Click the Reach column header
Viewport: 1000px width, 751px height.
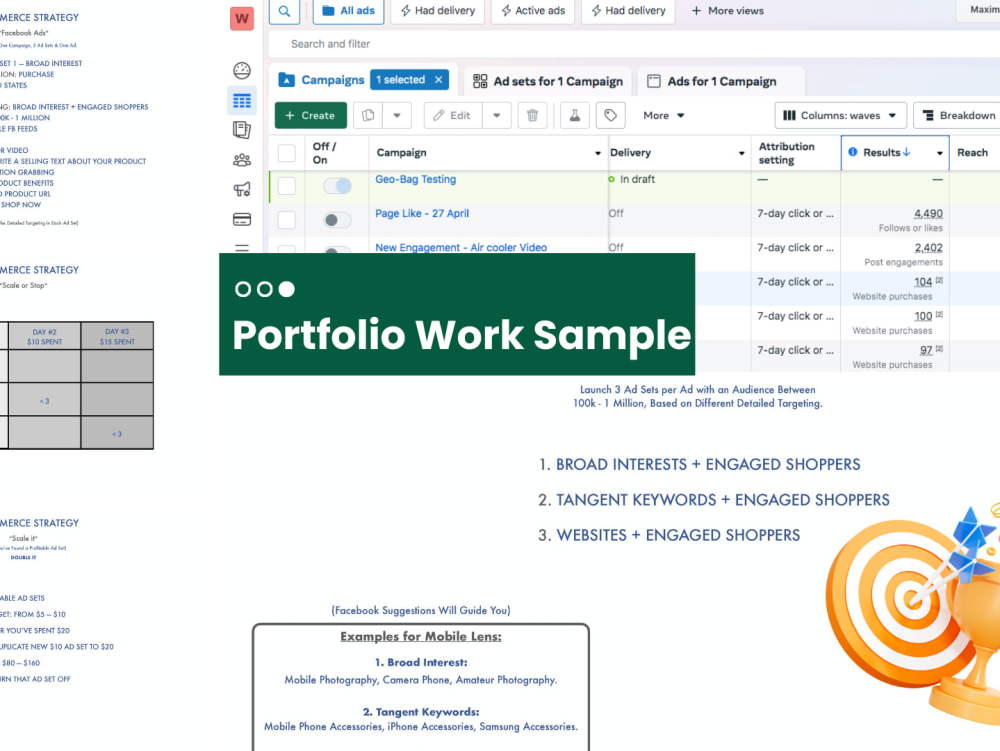(972, 152)
